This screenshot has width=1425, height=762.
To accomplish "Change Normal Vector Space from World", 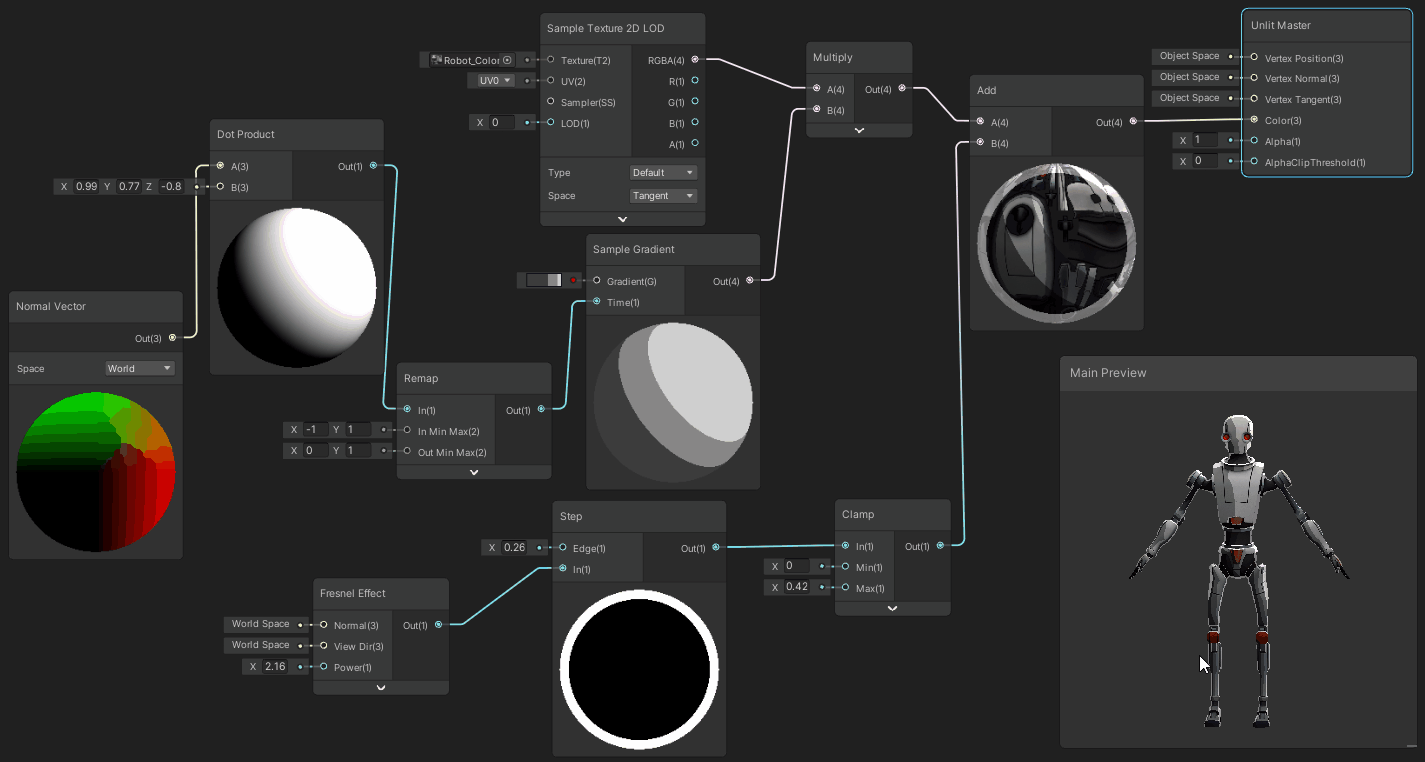I will (140, 369).
